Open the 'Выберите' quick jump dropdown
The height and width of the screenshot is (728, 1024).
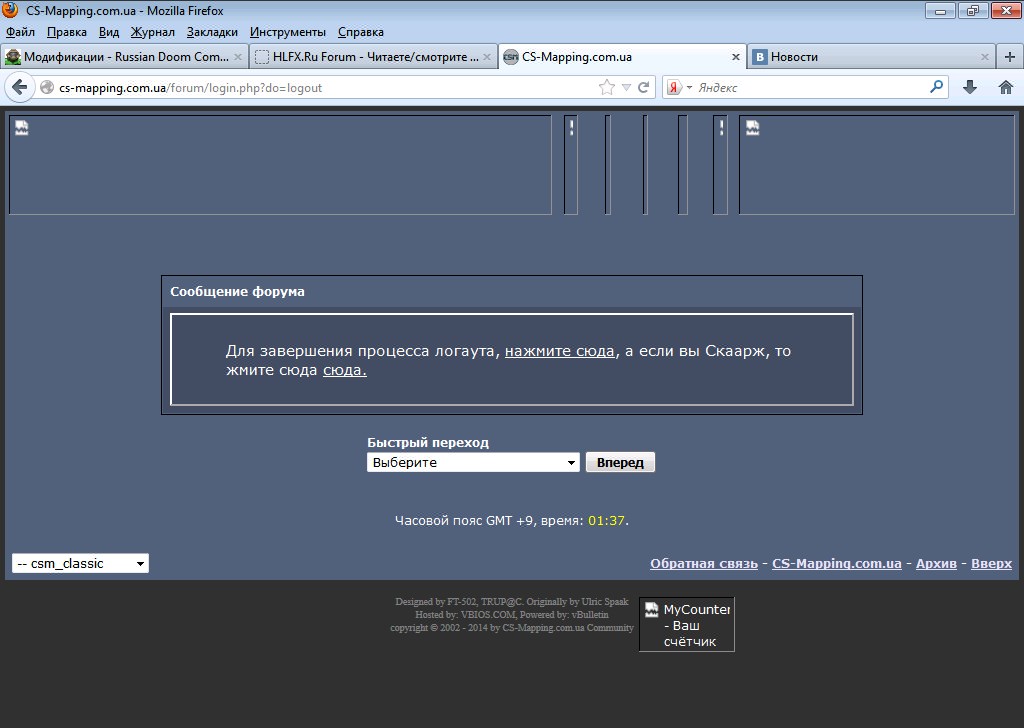click(473, 462)
